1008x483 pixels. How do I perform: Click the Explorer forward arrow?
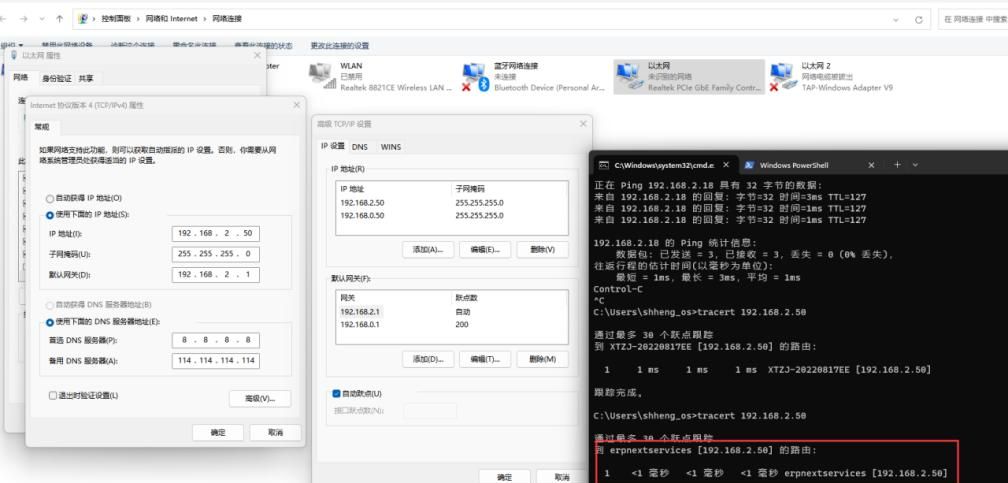tap(23, 19)
